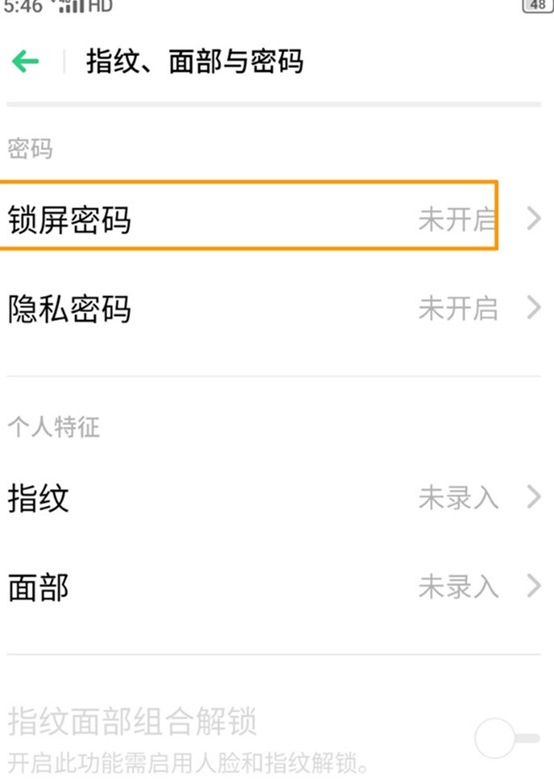Viewport: 554px width, 779px height.
Task: Tap the green back arrow
Action: point(25,62)
